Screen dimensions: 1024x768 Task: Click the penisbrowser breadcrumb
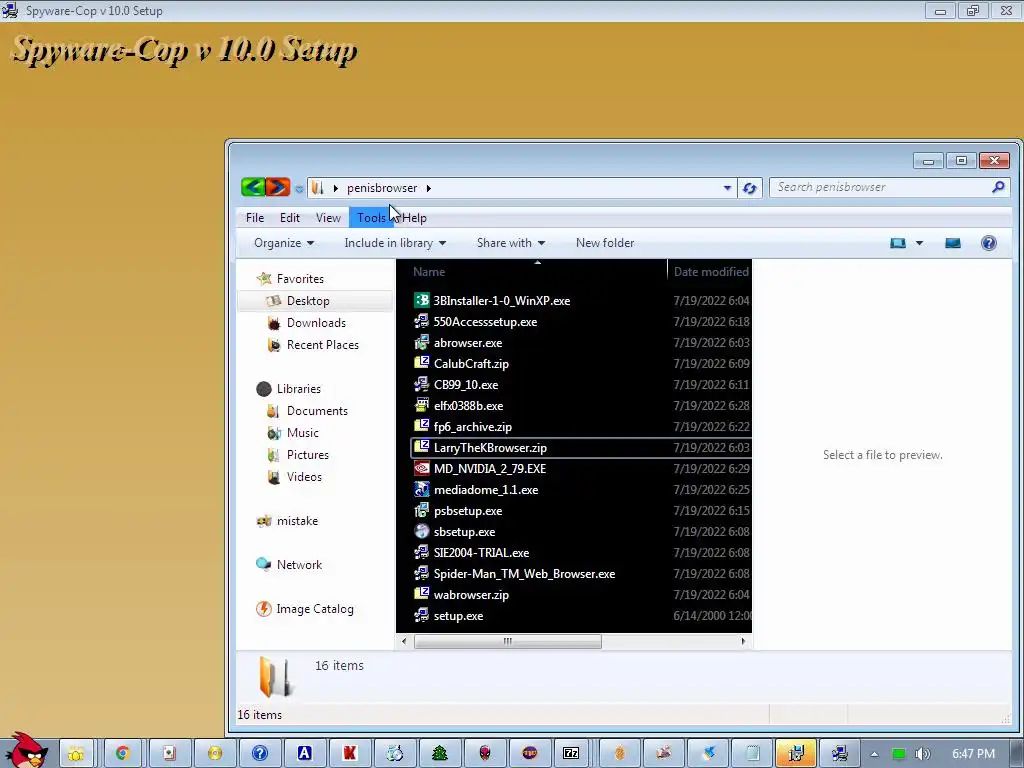click(381, 188)
